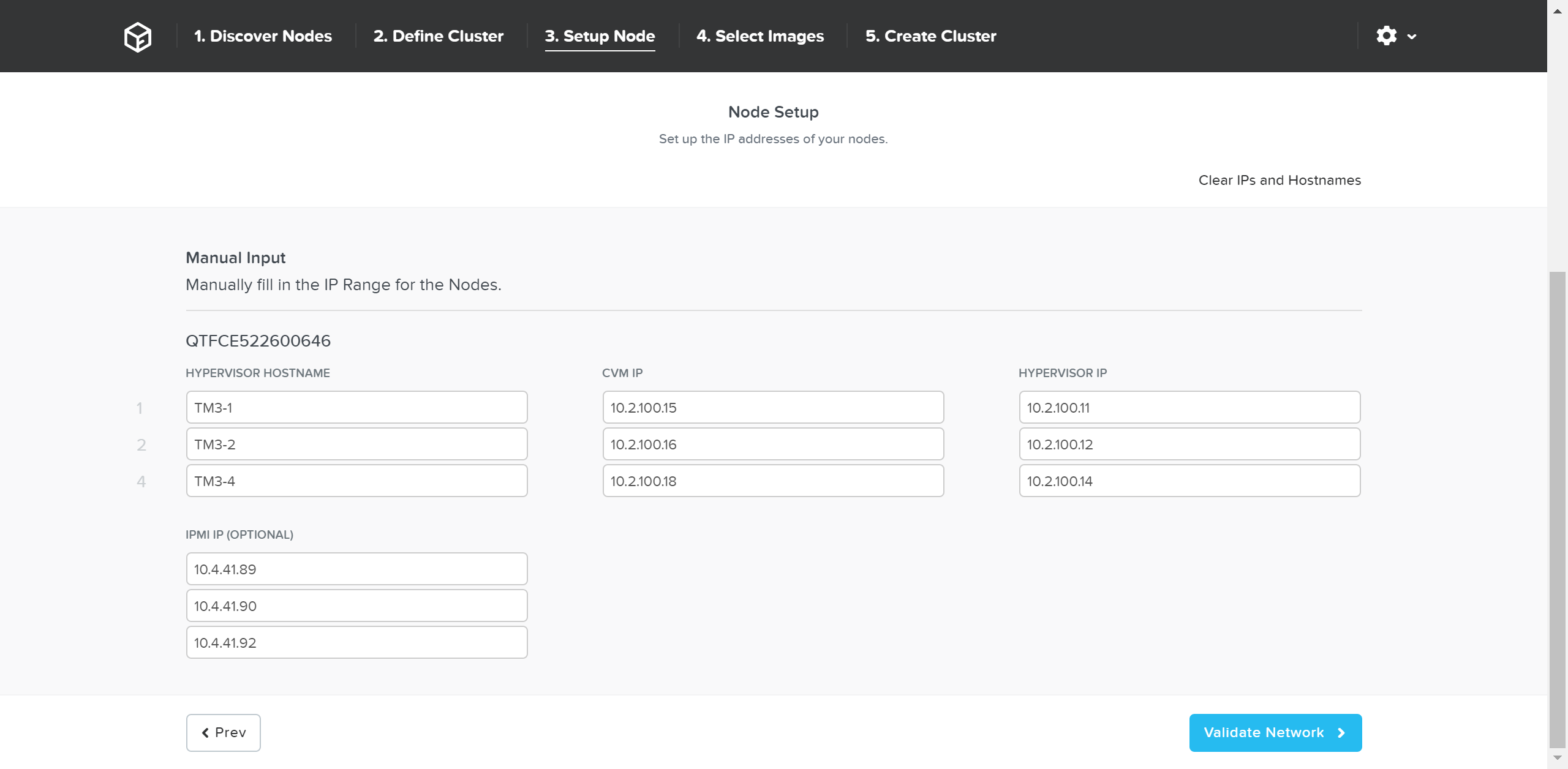
Task: Click Clear IPs and Hostnames link
Action: point(1280,180)
